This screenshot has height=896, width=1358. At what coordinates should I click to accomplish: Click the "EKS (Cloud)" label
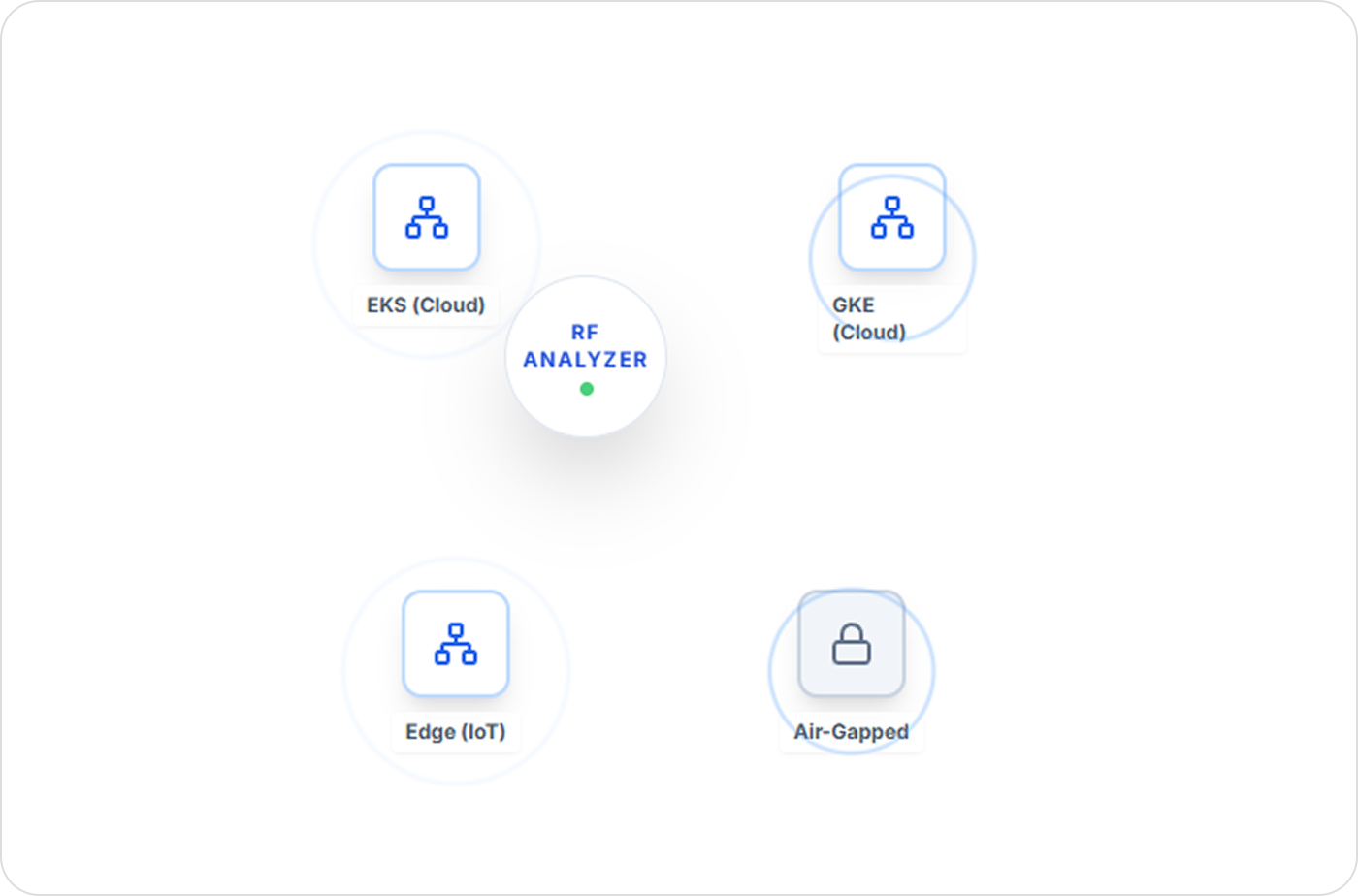tap(426, 305)
